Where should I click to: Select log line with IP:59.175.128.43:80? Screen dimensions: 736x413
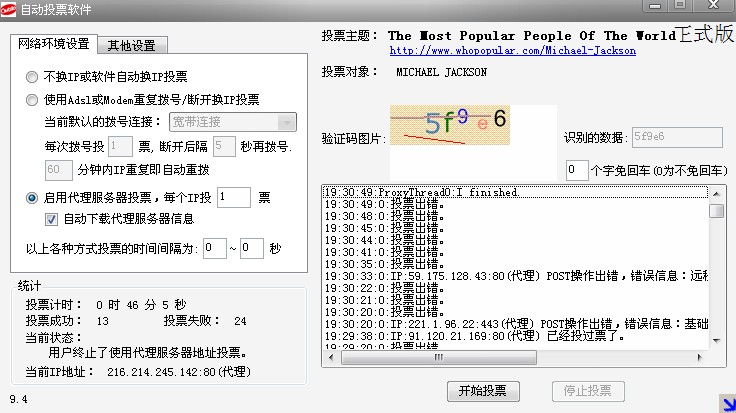tap(515, 276)
